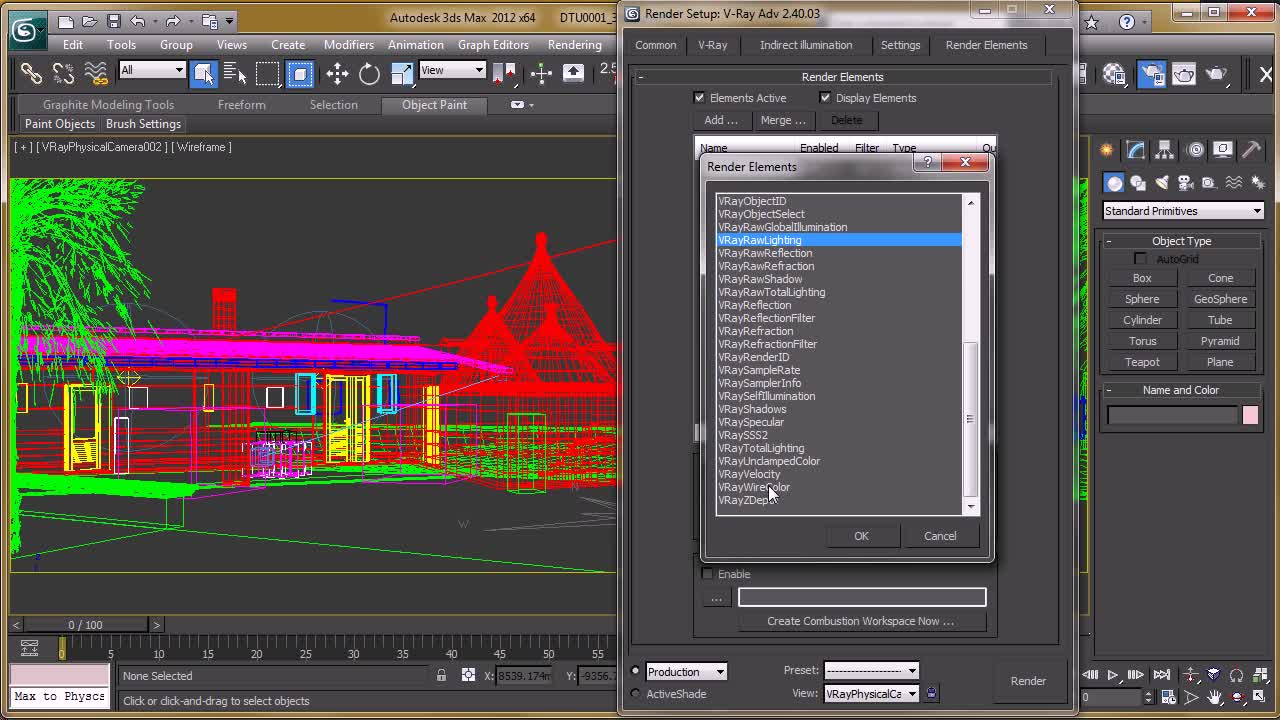Open the selection filter 'All' dropdown

coord(152,70)
